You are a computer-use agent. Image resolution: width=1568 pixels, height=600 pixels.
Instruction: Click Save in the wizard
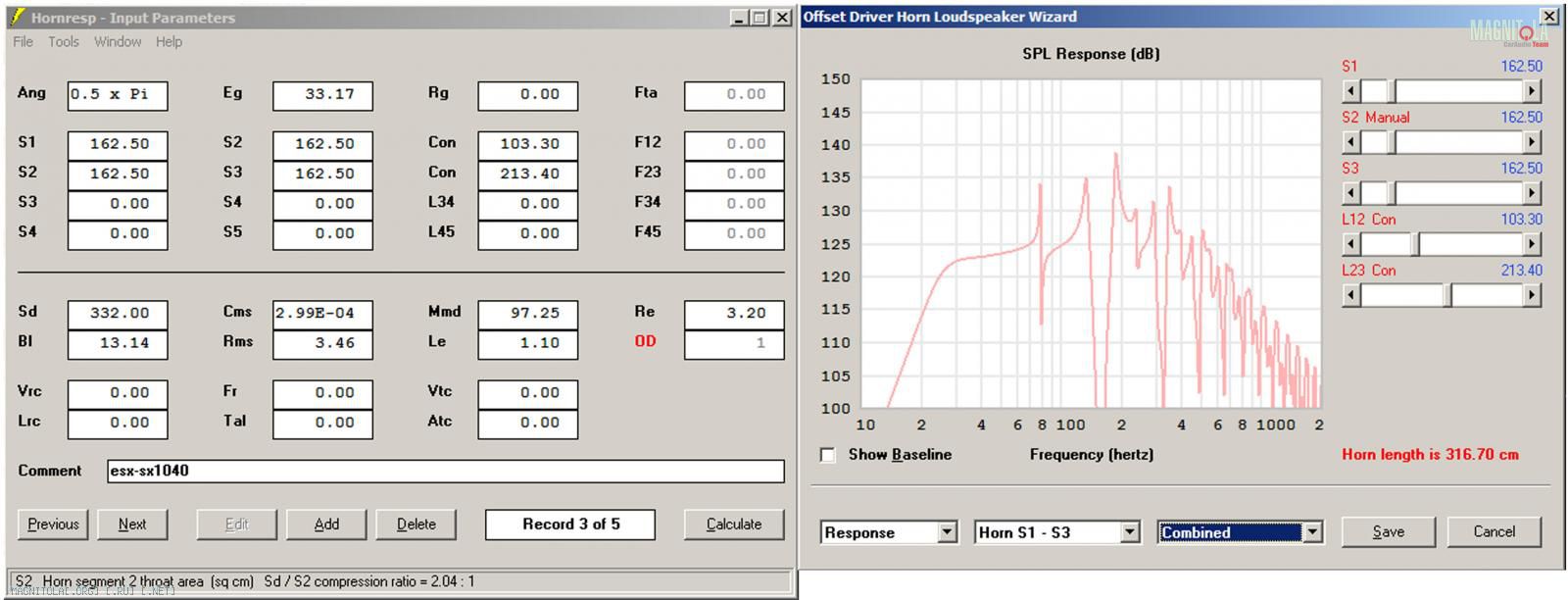[x=1388, y=531]
